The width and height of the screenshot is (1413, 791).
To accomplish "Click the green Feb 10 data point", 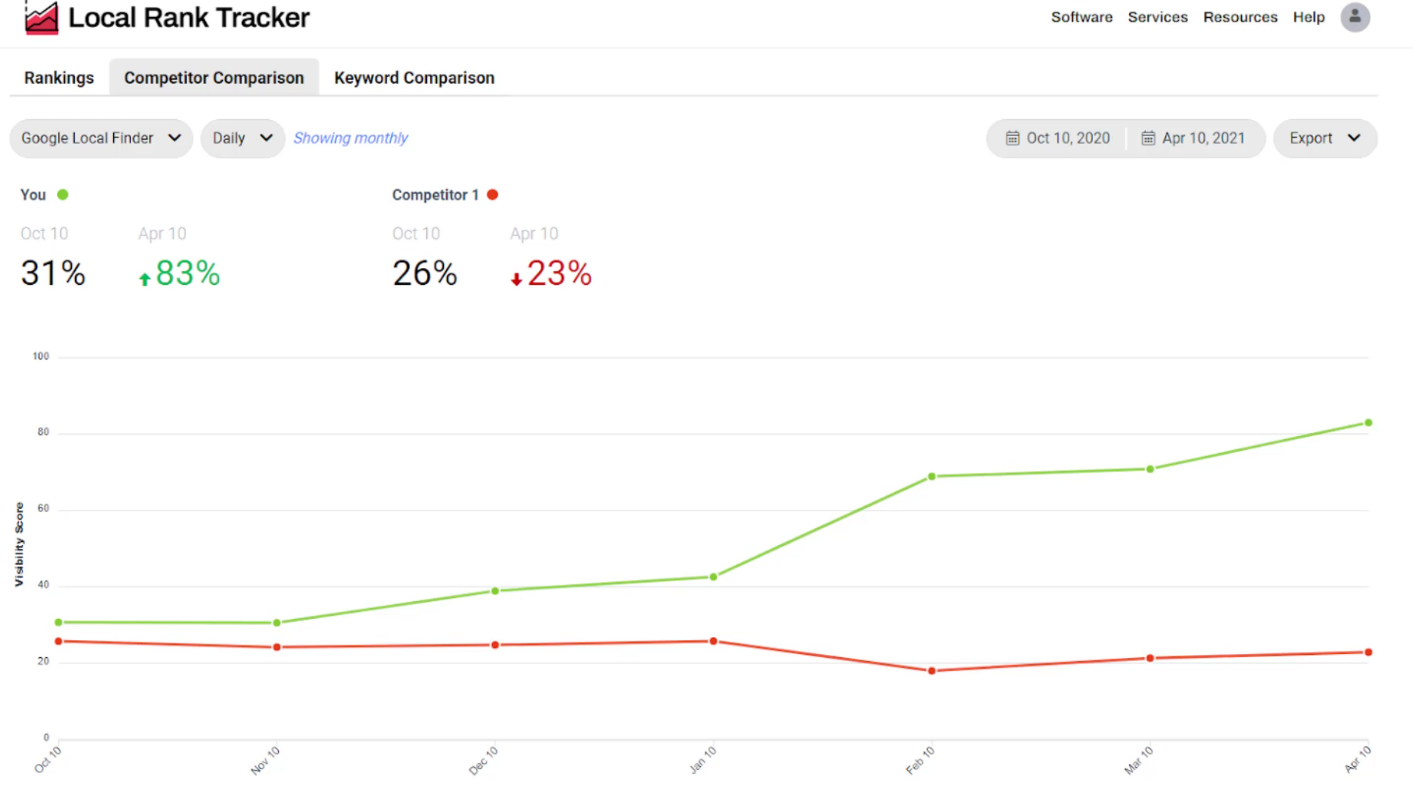I will click(x=932, y=476).
